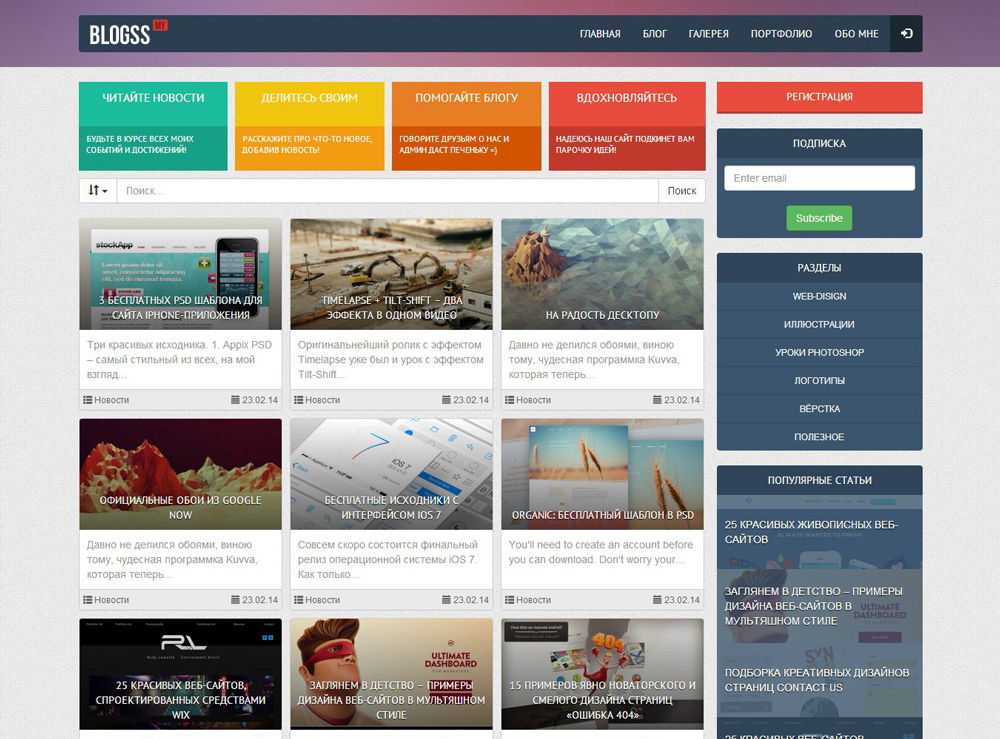Open the WIX websites article thumbnail
The height and width of the screenshot is (739, 1000).
[x=180, y=674]
